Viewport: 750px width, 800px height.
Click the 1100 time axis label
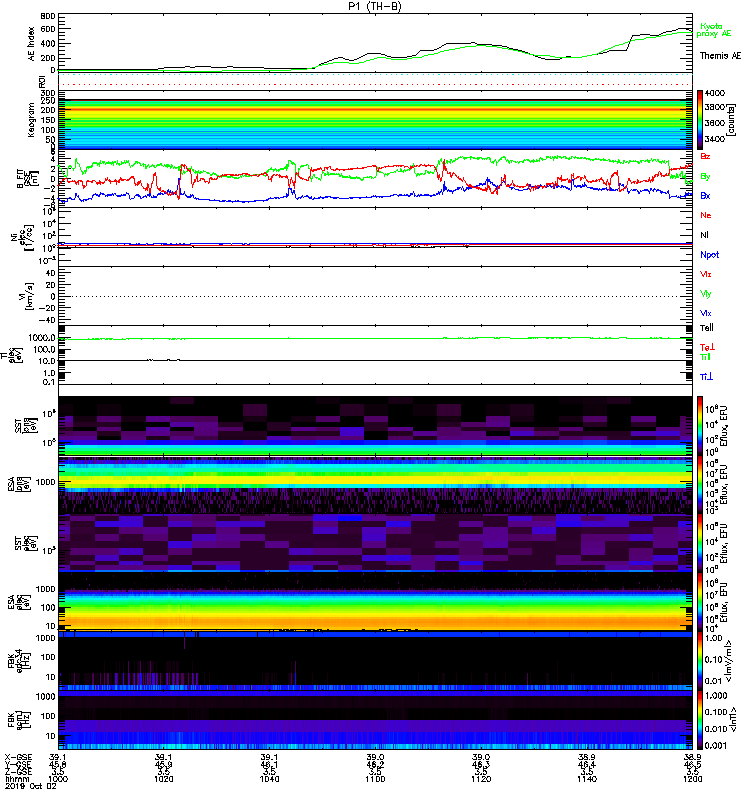[x=375, y=779]
